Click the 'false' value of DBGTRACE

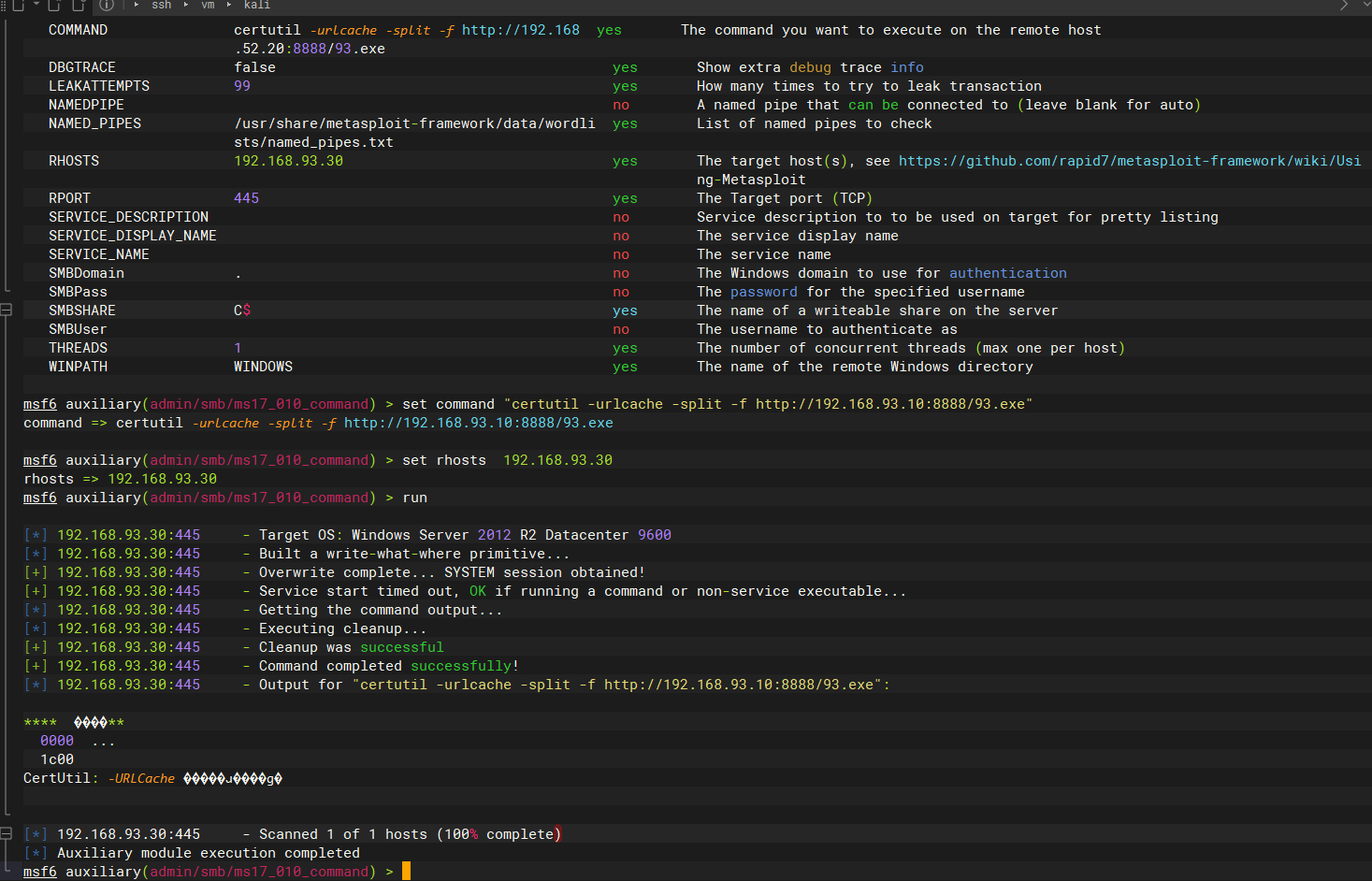255,67
